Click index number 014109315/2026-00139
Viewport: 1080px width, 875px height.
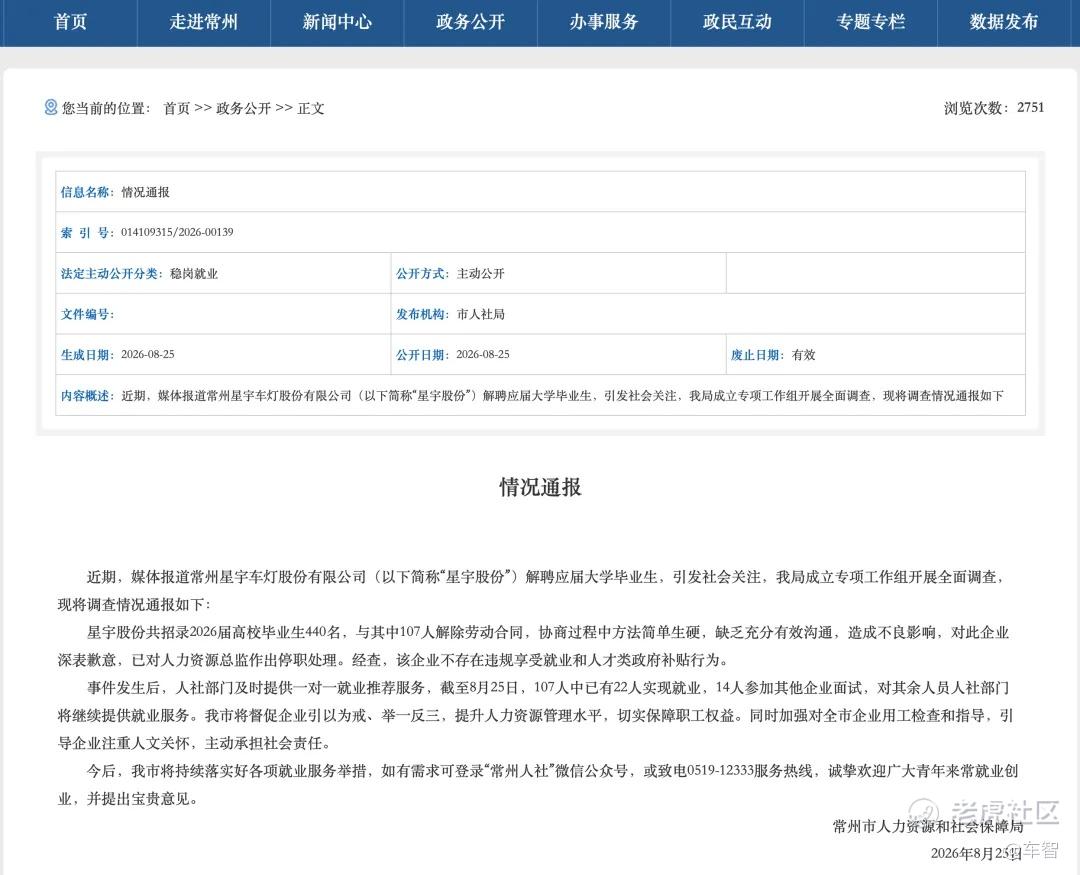[x=177, y=232]
